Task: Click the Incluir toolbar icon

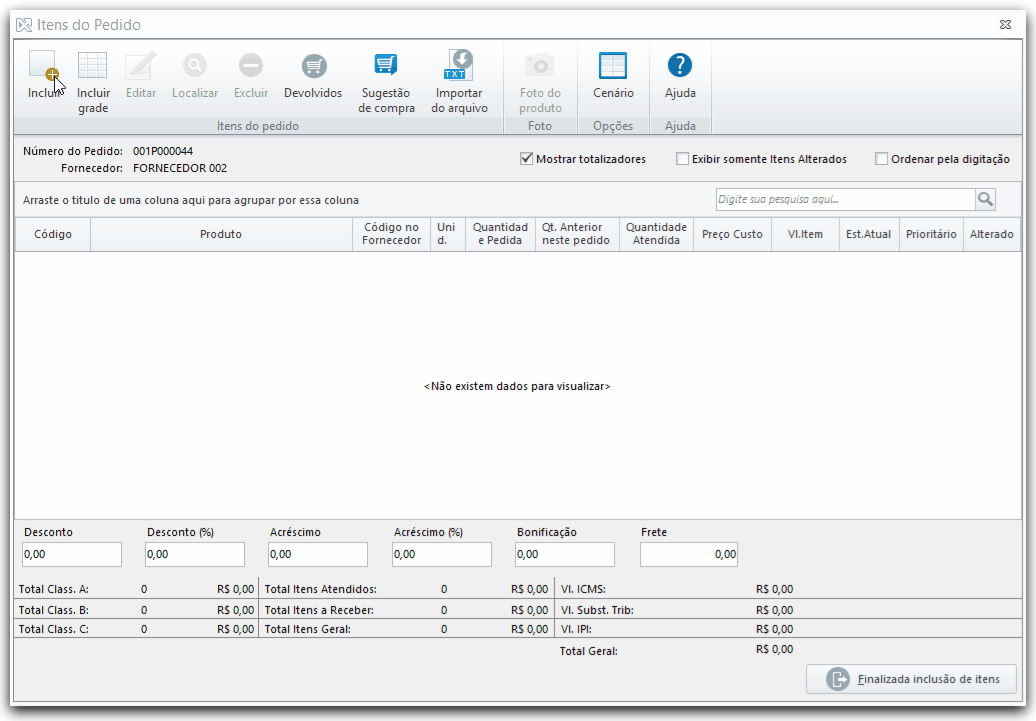Action: [x=42, y=65]
